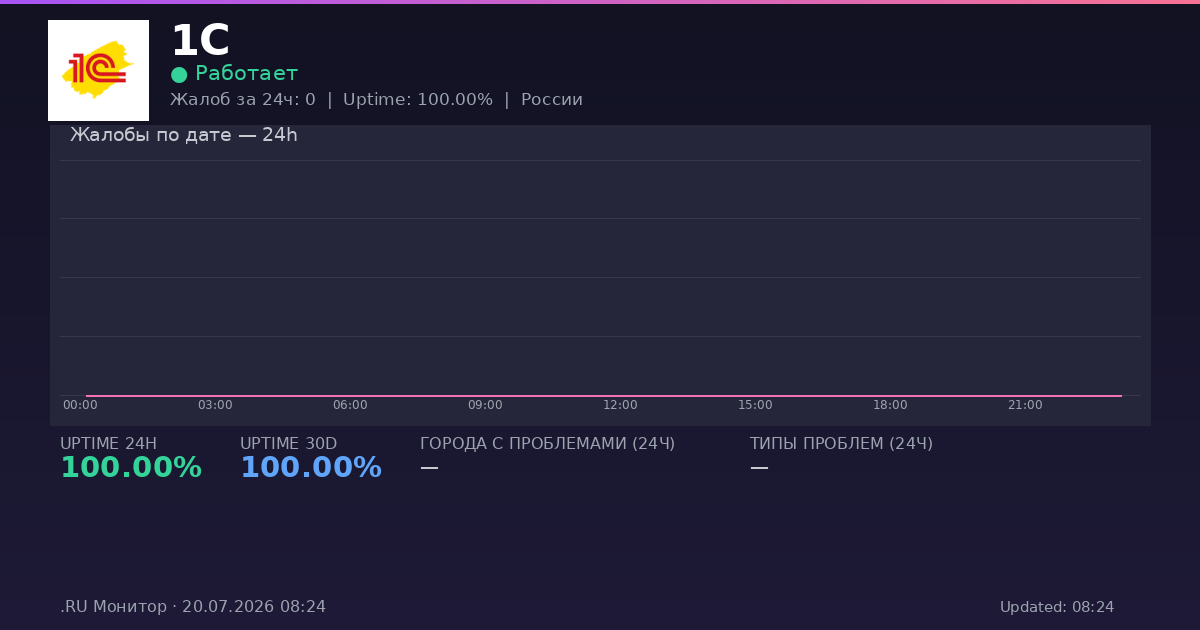
Task: Click the 18:00 time axis label
Action: point(890,405)
